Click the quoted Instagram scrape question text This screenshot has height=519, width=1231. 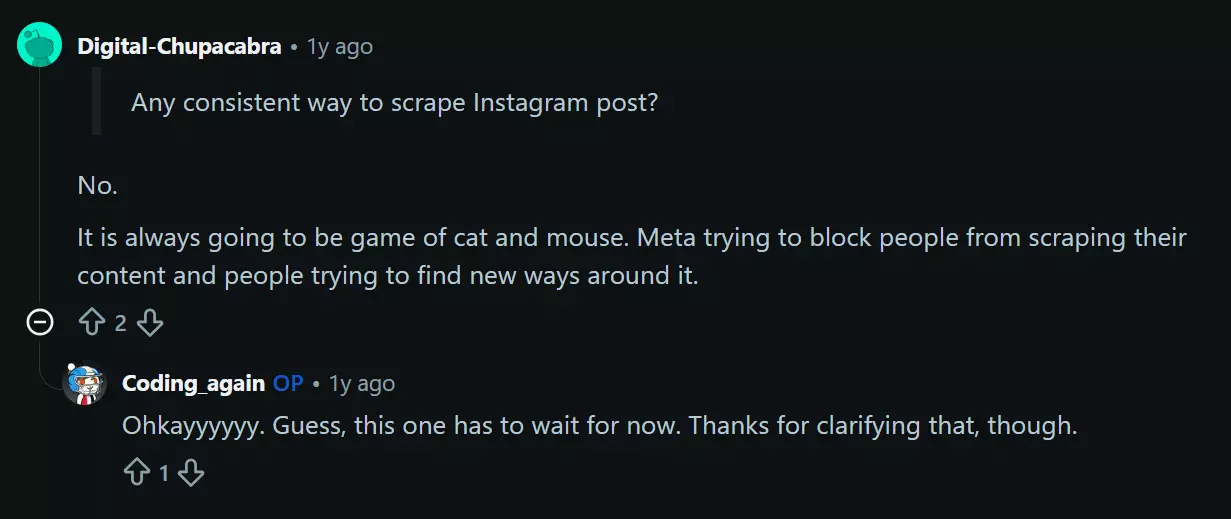[394, 102]
